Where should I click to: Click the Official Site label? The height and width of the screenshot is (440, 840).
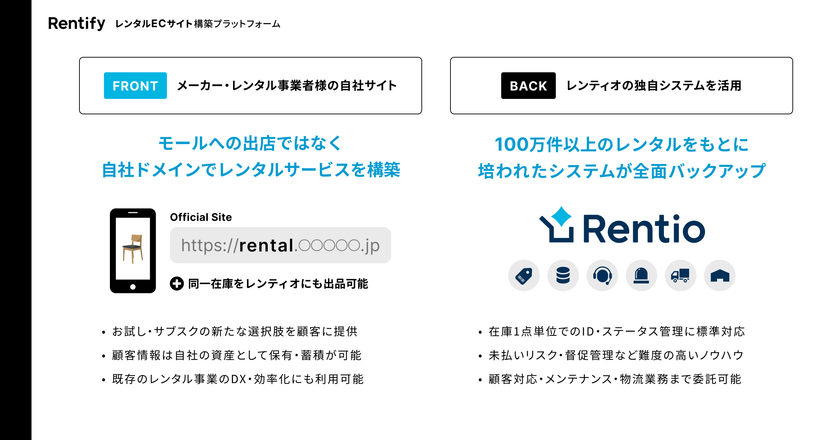click(200, 217)
